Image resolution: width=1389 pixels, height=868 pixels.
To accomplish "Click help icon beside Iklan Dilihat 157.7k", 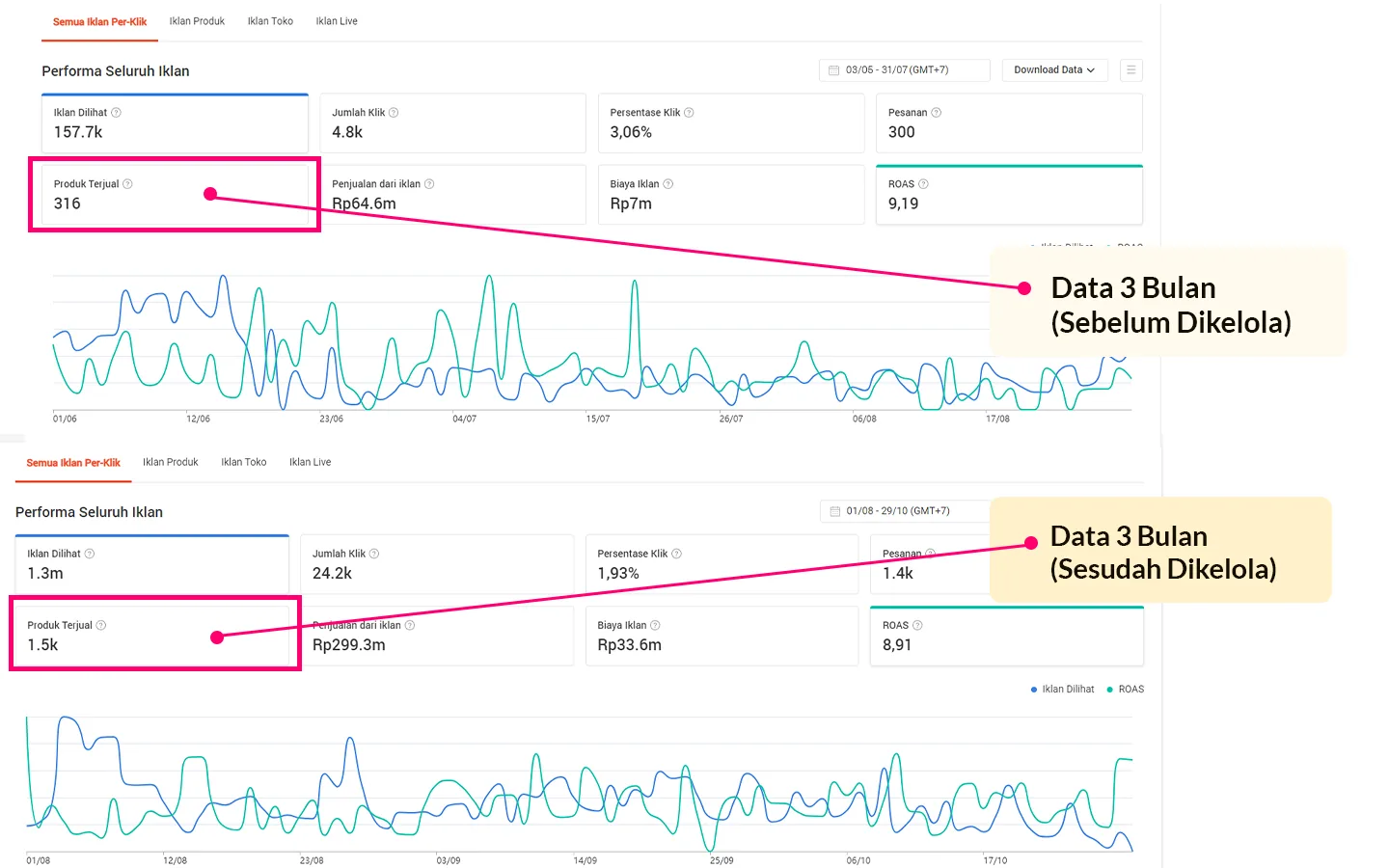I will [x=116, y=113].
